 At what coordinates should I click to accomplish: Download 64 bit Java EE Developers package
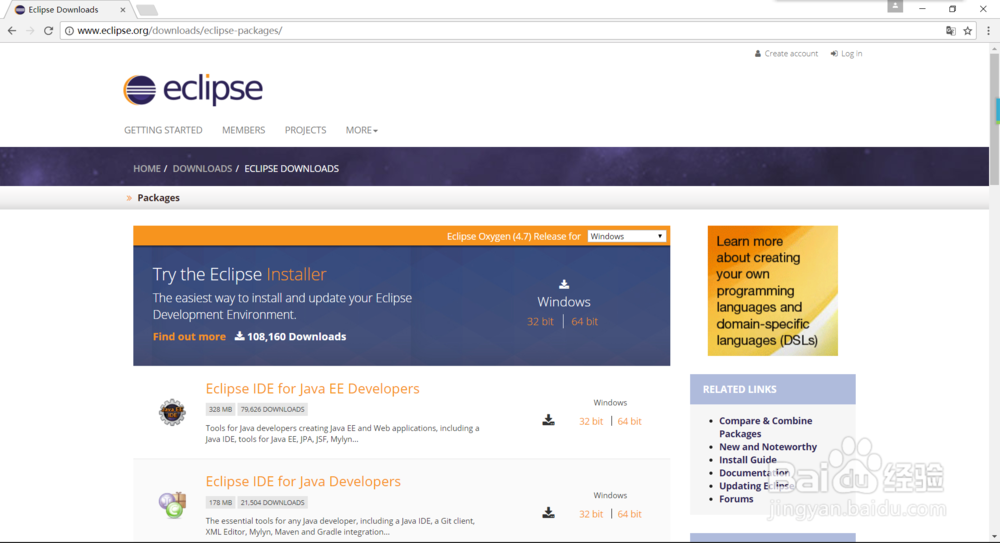pyautogui.click(x=629, y=421)
